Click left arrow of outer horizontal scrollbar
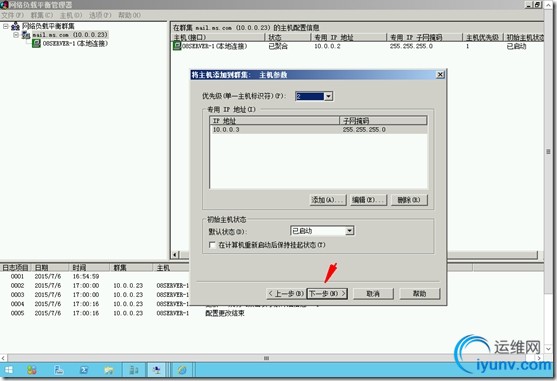 tap(4, 358)
